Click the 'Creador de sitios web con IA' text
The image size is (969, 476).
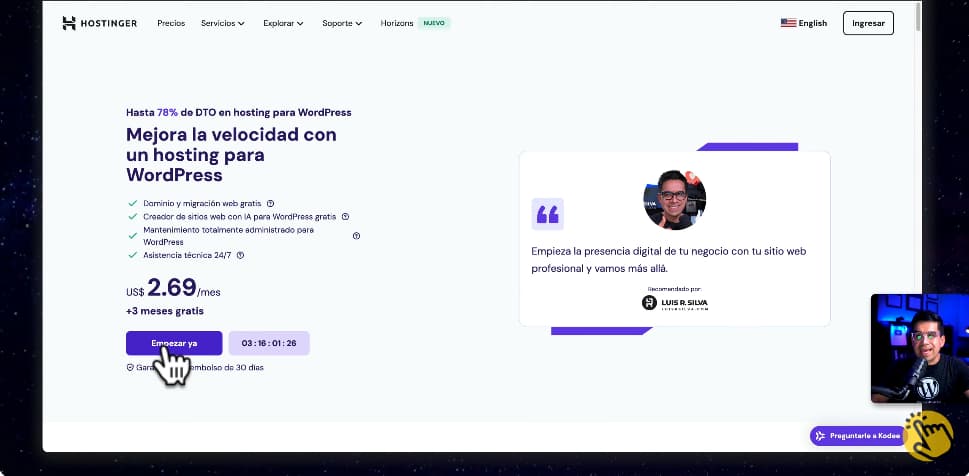point(240,216)
